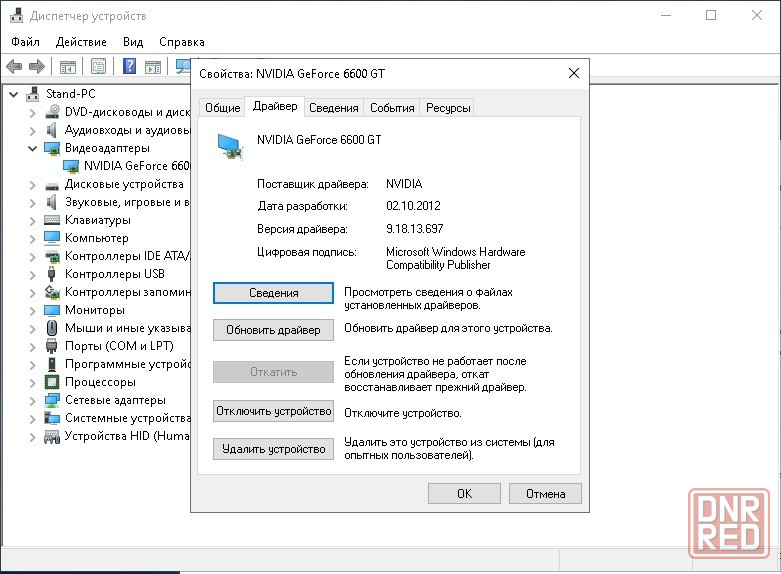Open the Properties toolbar icon

tap(99, 66)
